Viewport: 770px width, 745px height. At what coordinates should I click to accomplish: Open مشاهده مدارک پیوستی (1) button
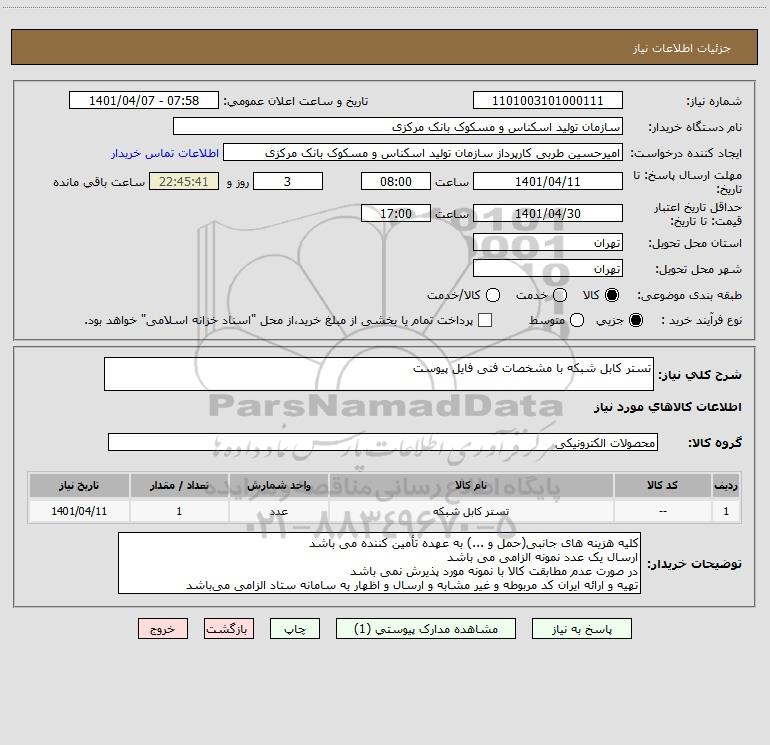pos(426,629)
